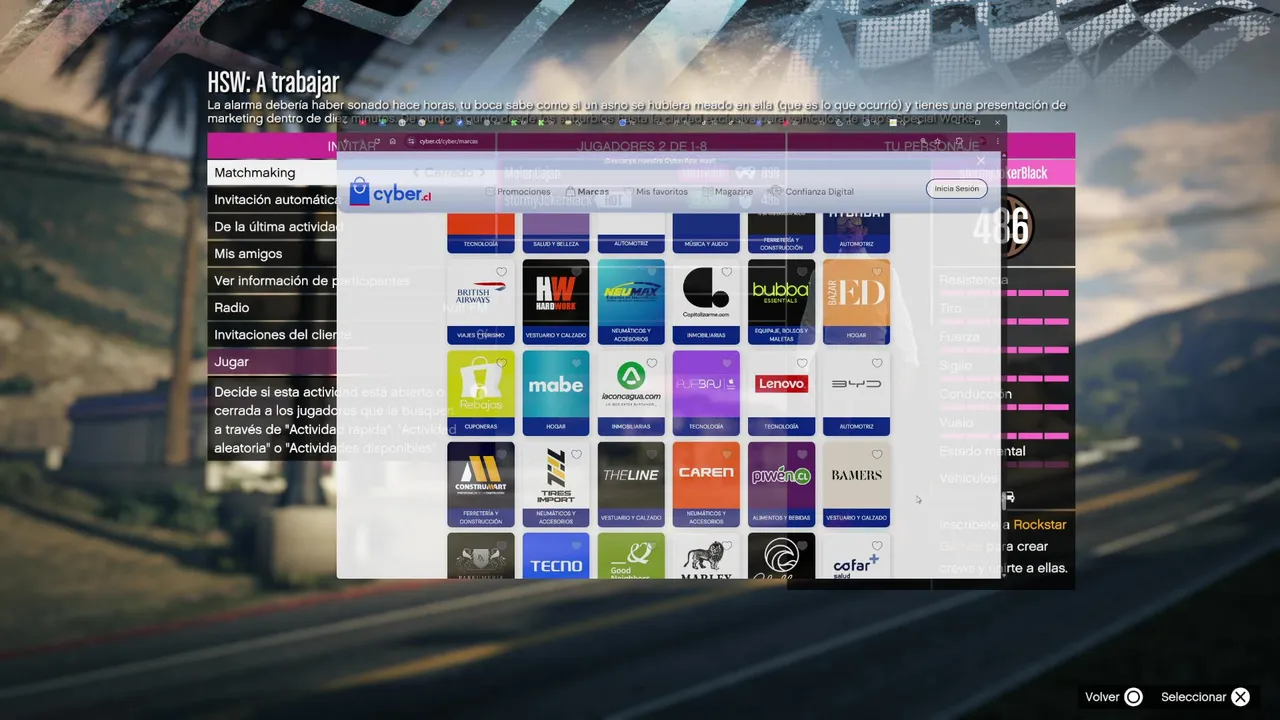Favorite Bazar ED with the heart
The image size is (1280, 720).
tap(877, 272)
